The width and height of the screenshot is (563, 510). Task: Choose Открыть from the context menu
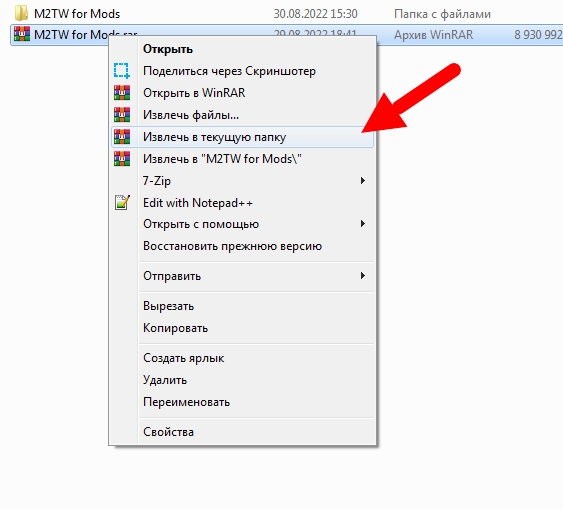coord(168,49)
